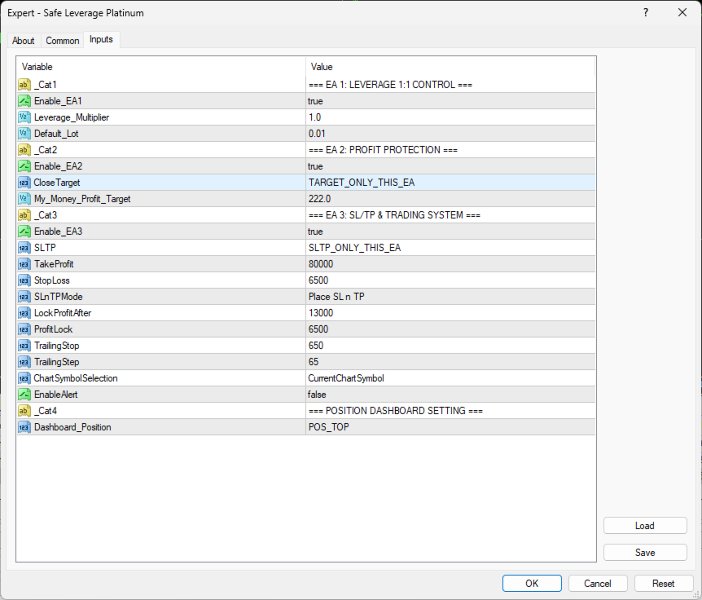Open the CurrentChartSymbol value dropdown

(450, 378)
